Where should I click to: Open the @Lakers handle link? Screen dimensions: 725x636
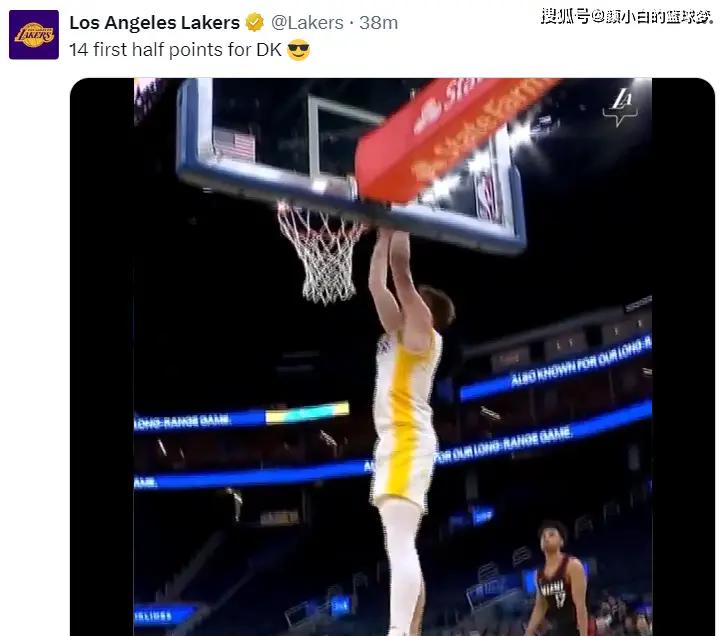coord(307,23)
